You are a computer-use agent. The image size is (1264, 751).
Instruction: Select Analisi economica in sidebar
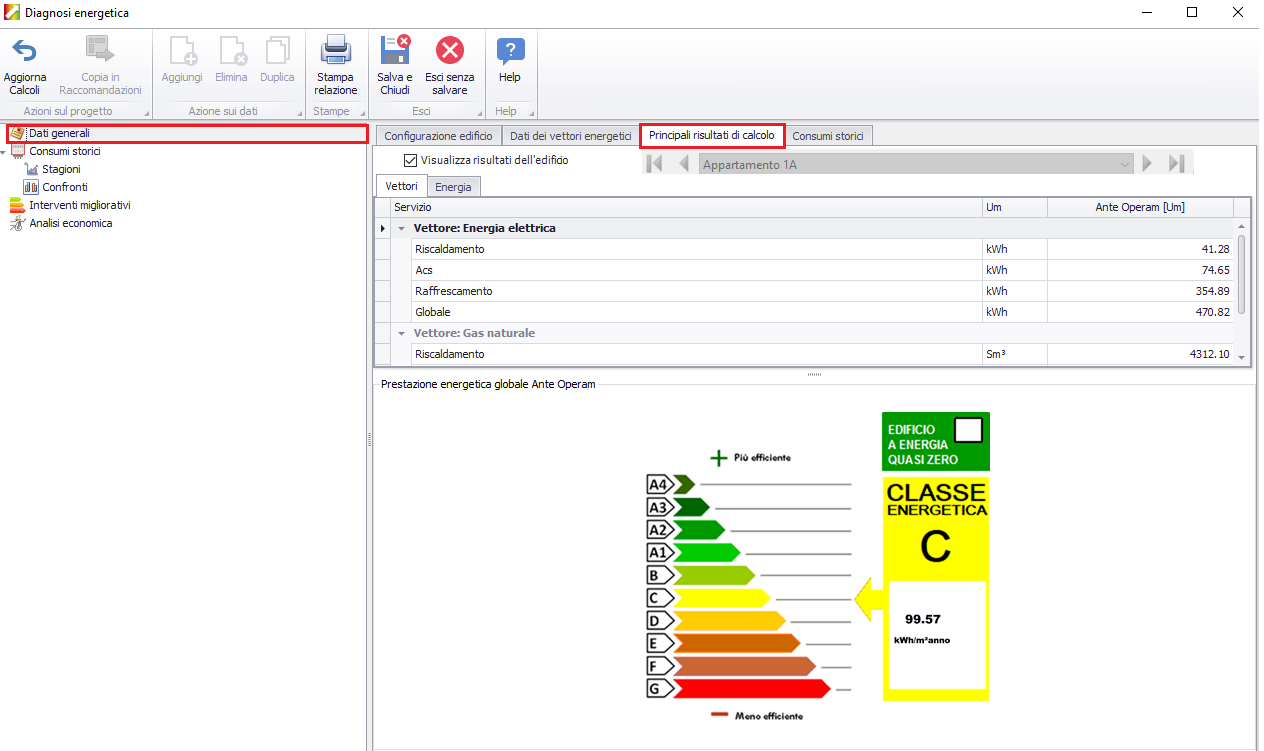click(x=70, y=223)
